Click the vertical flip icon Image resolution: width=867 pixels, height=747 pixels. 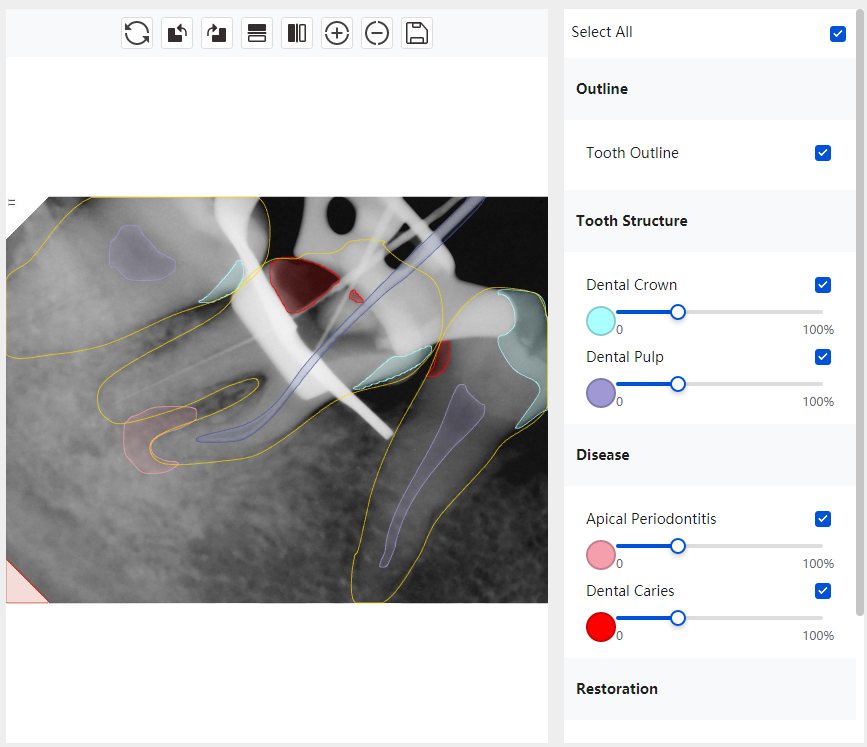(257, 33)
